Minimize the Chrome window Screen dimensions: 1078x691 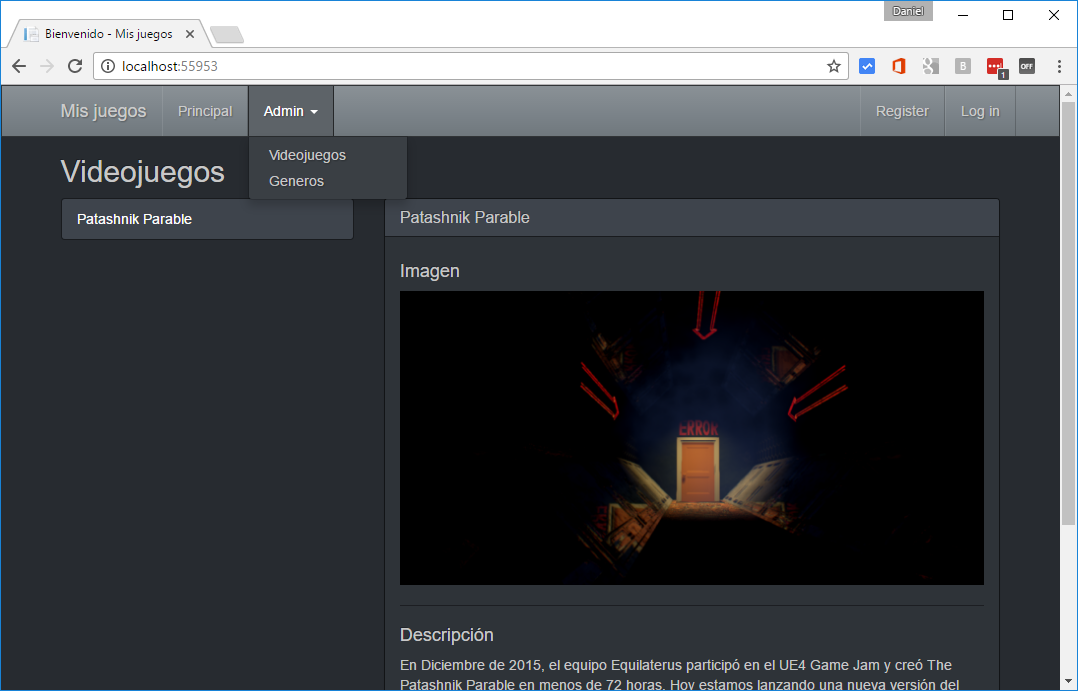(962, 15)
